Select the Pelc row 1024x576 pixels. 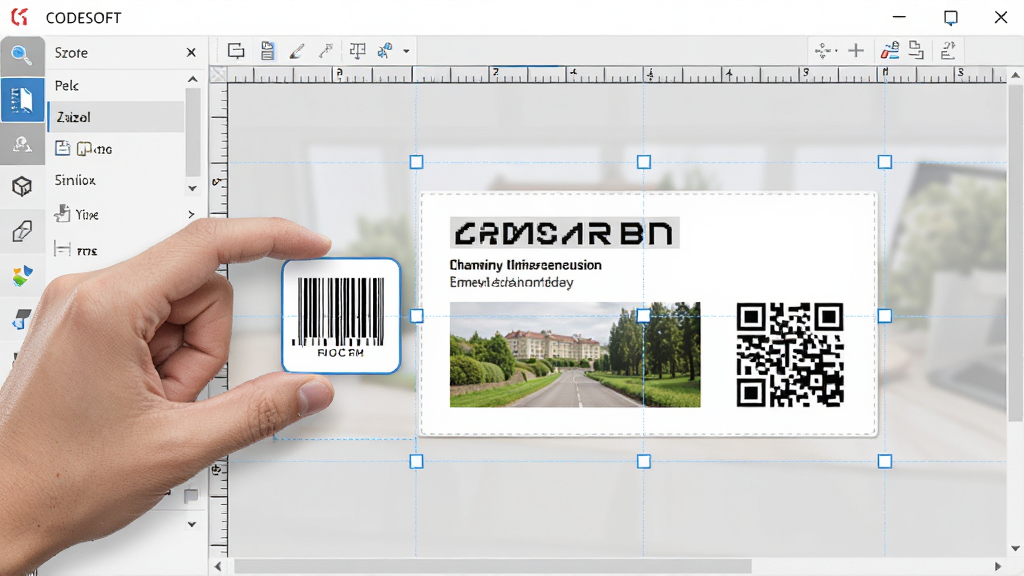(x=116, y=86)
